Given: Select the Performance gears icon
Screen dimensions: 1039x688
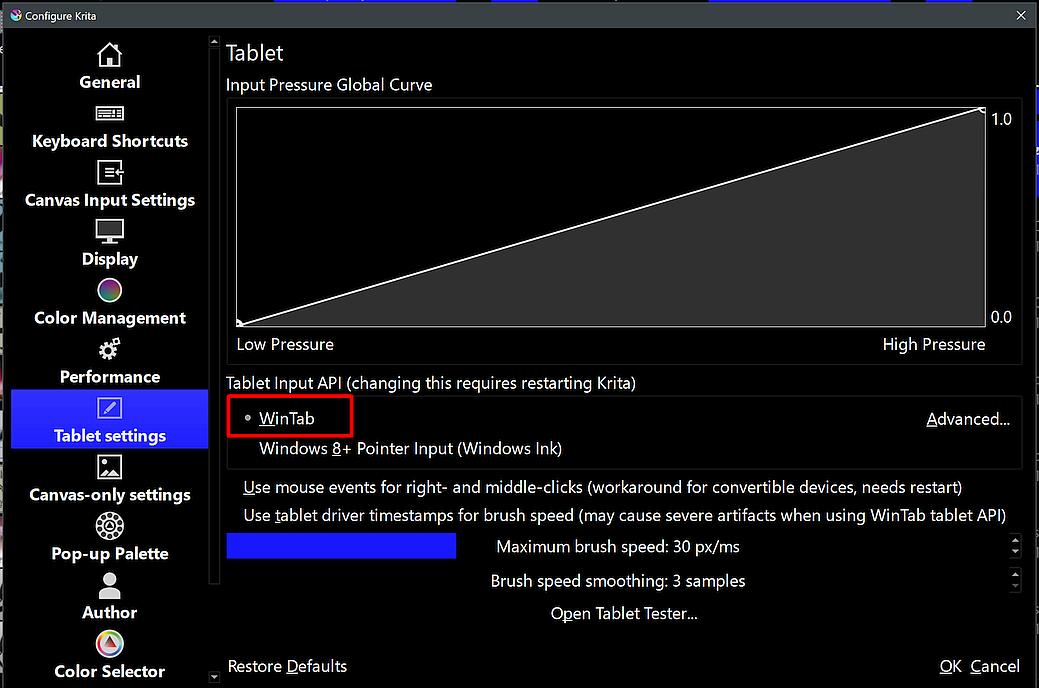Looking at the screenshot, I should pyautogui.click(x=109, y=349).
